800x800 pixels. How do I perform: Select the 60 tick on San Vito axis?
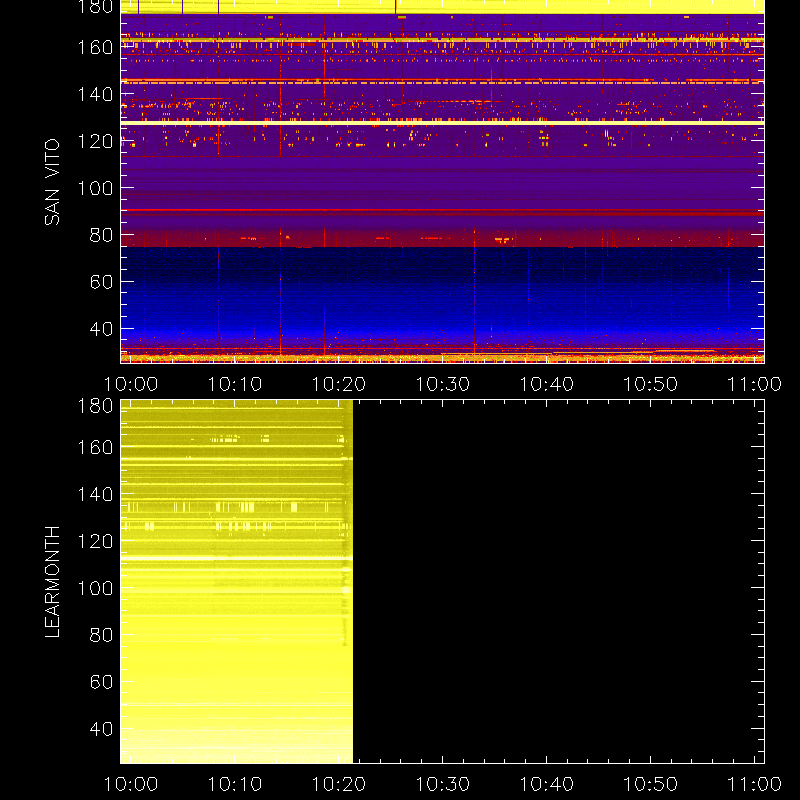[x=101, y=282]
